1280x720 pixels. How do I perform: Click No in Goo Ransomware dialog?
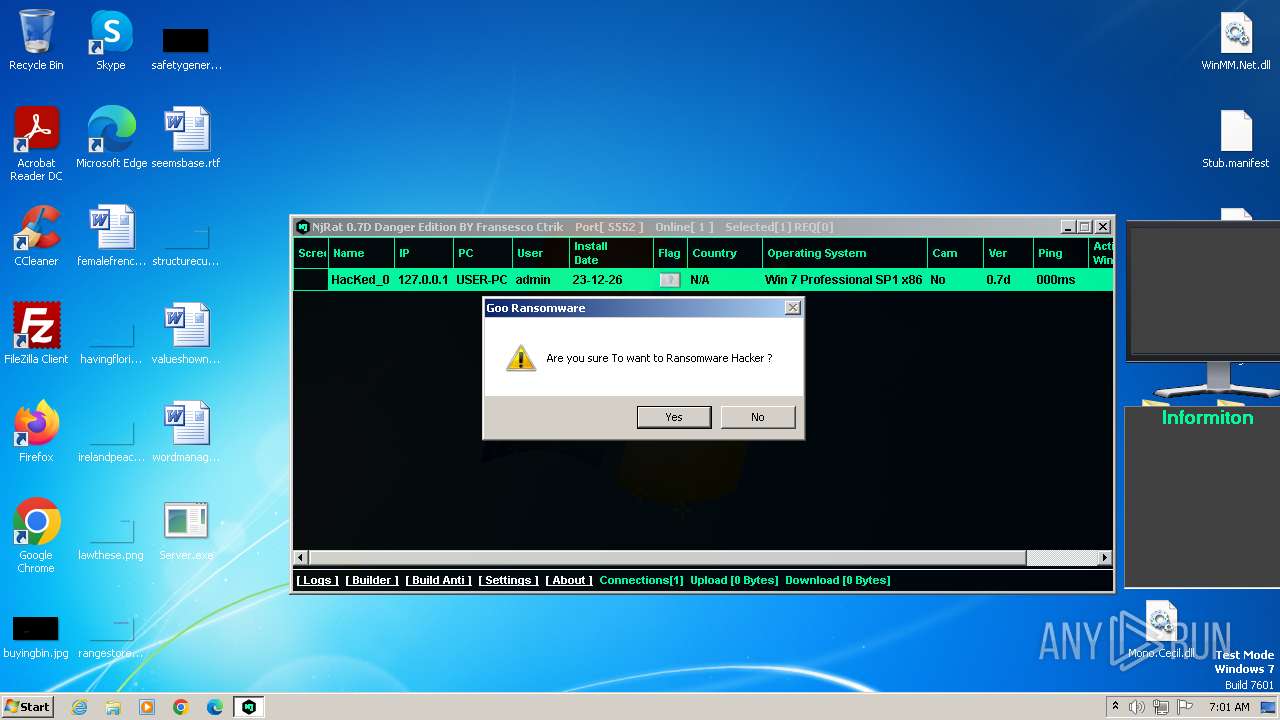758,417
